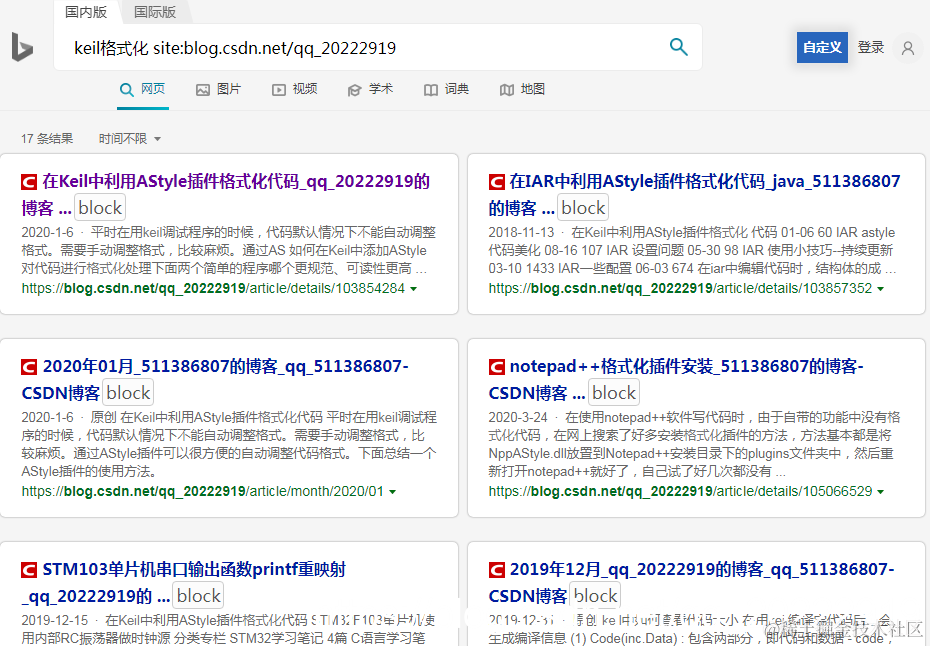Expand the arrow after URL details/105066529

880,492
